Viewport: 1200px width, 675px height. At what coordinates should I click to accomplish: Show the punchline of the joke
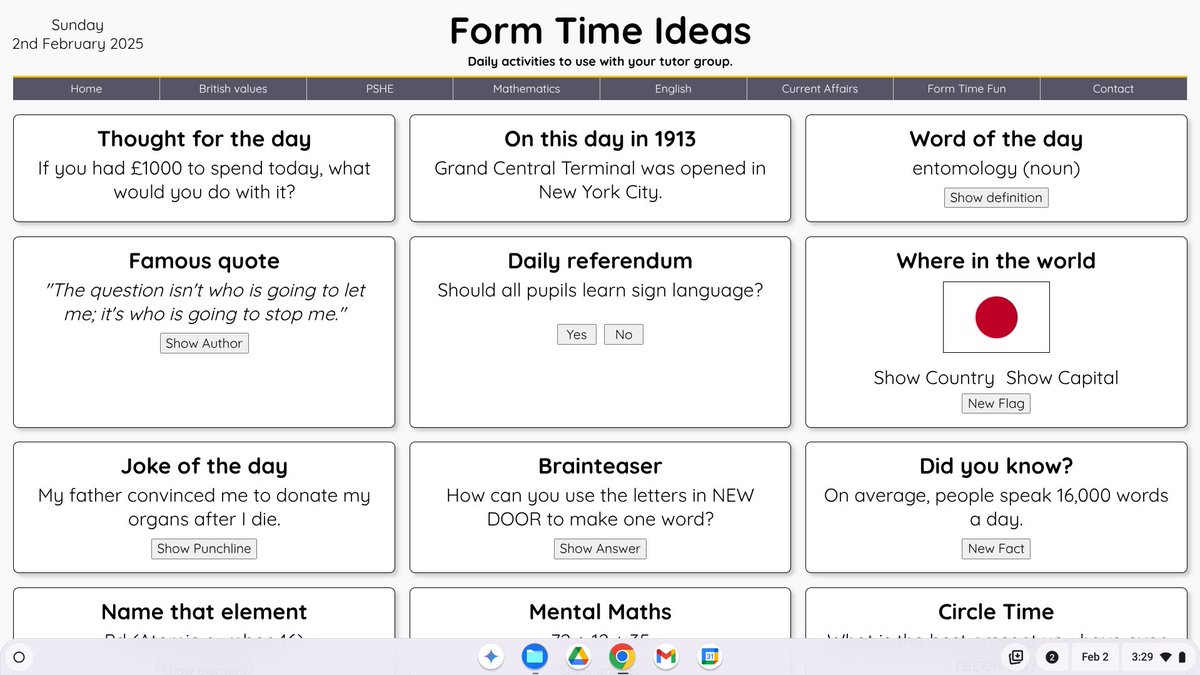(204, 548)
